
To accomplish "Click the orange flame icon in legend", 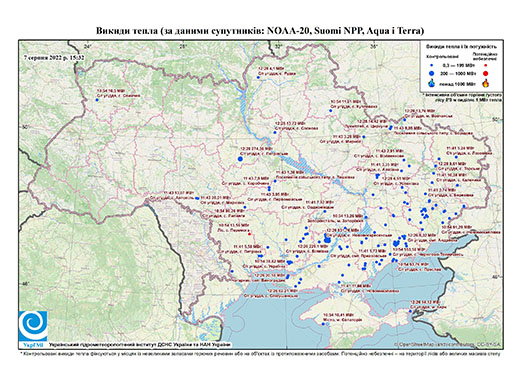I will (485, 83).
